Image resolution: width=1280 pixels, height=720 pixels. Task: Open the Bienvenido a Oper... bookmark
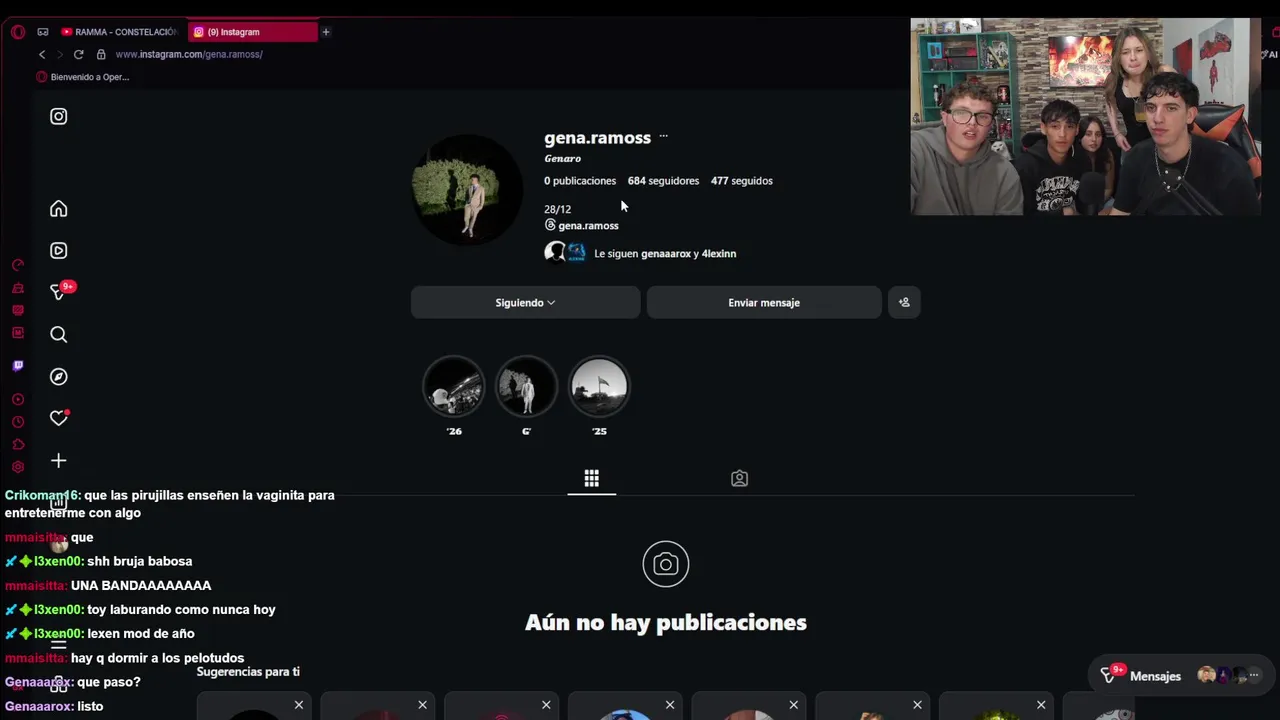[x=83, y=77]
